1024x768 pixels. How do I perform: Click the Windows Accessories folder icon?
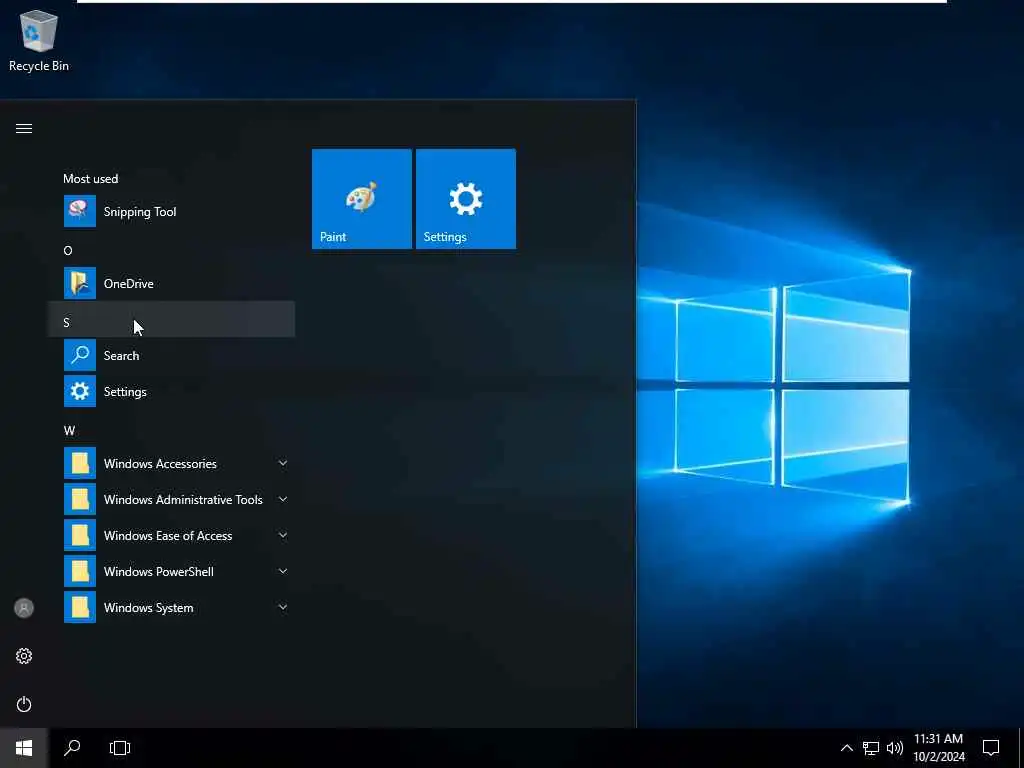(80, 463)
